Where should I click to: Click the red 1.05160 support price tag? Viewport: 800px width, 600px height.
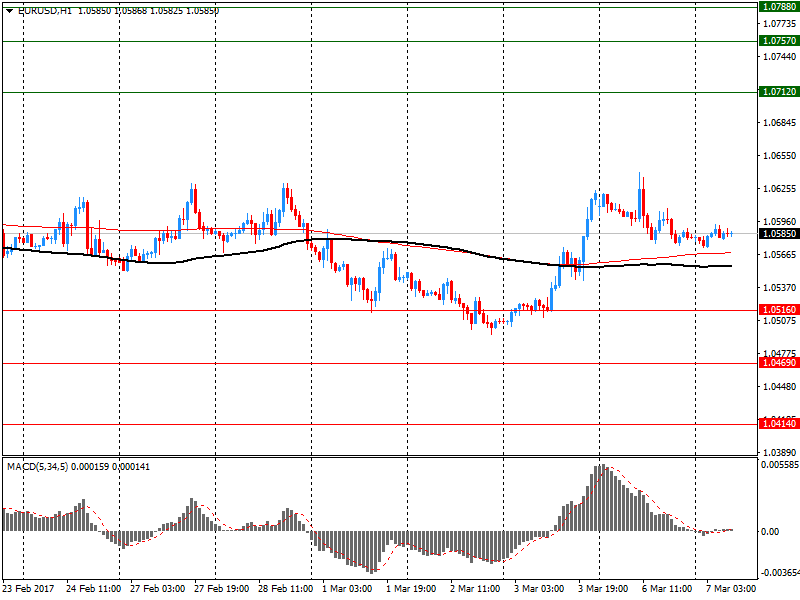click(x=779, y=310)
